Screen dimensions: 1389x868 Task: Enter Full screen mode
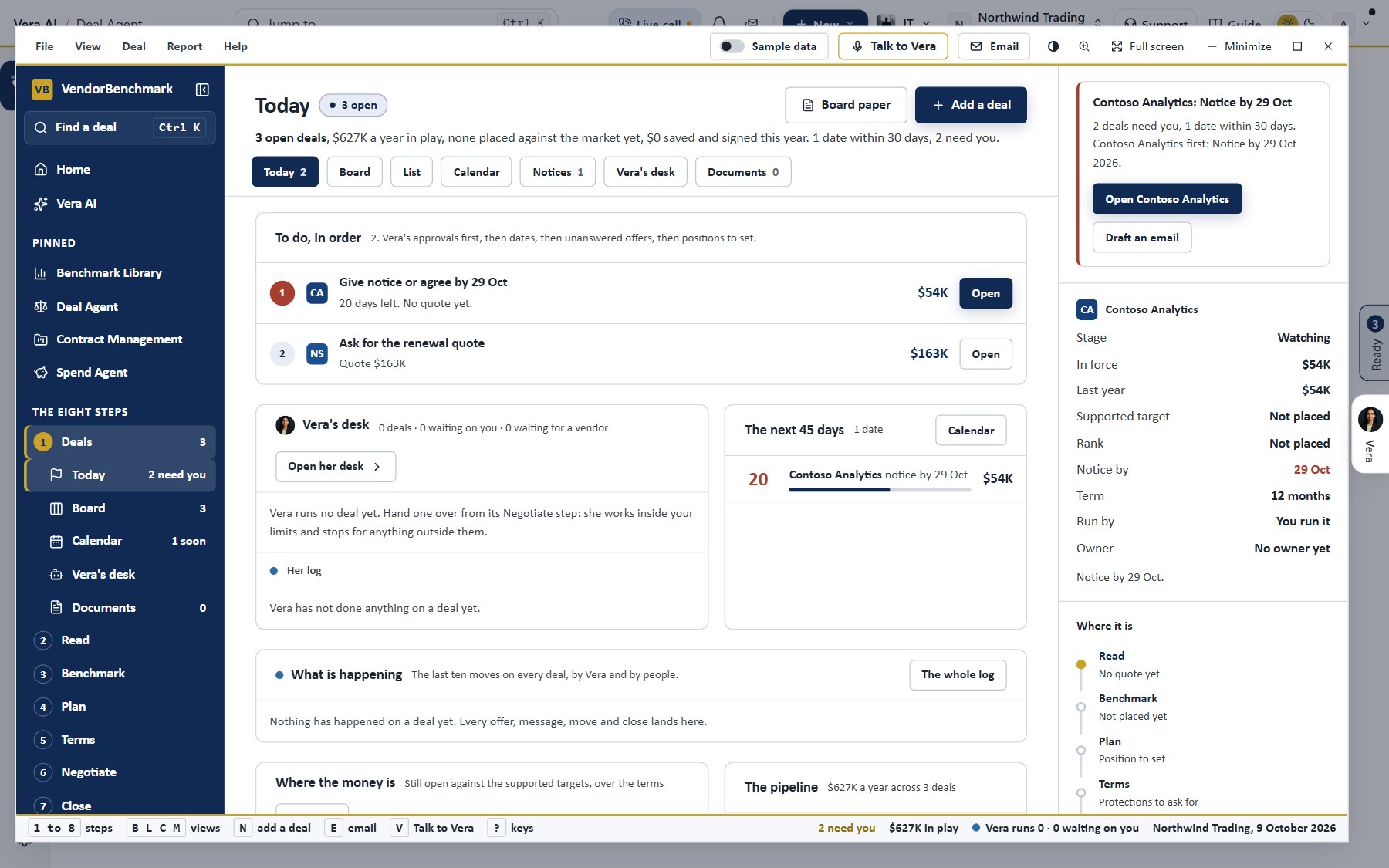click(x=1147, y=46)
